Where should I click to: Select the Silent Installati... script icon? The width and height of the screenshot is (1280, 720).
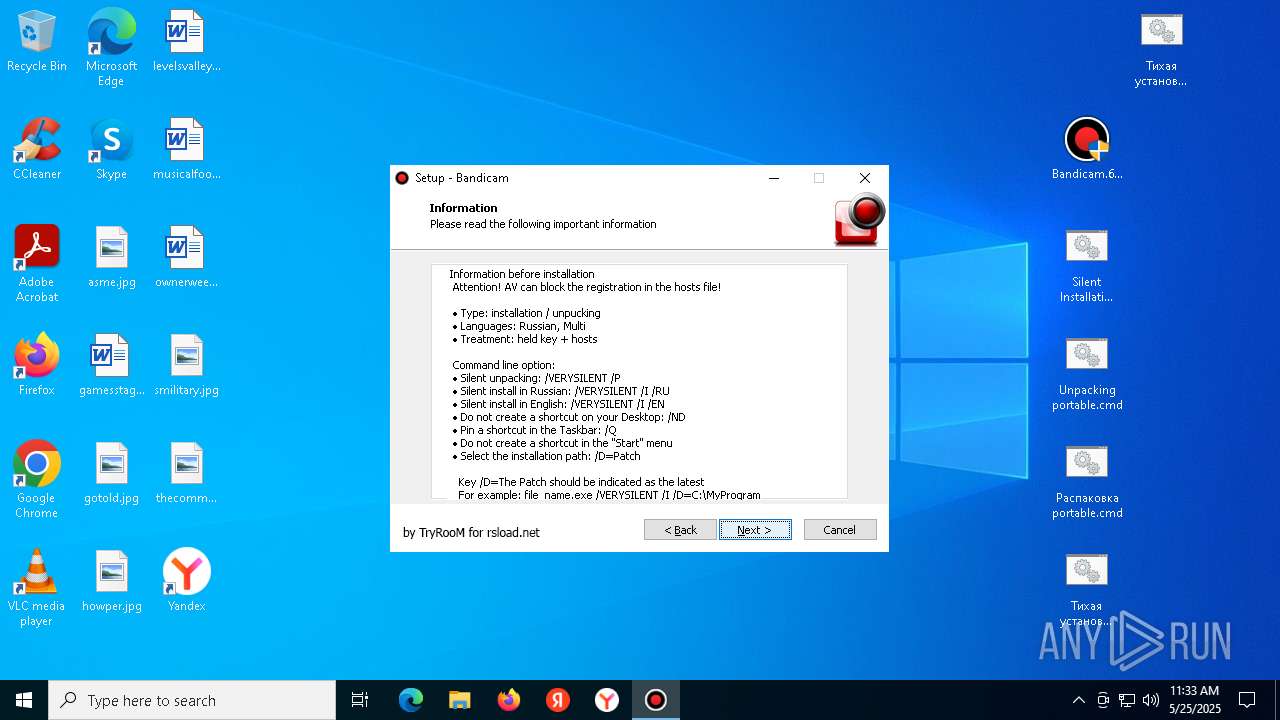[1087, 265]
